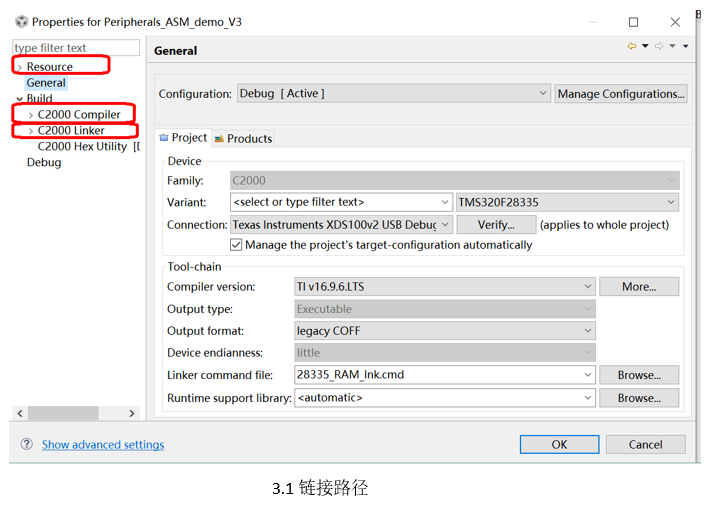Click the forward navigation arrow icon
This screenshot has height=507, width=711.
coord(659,46)
